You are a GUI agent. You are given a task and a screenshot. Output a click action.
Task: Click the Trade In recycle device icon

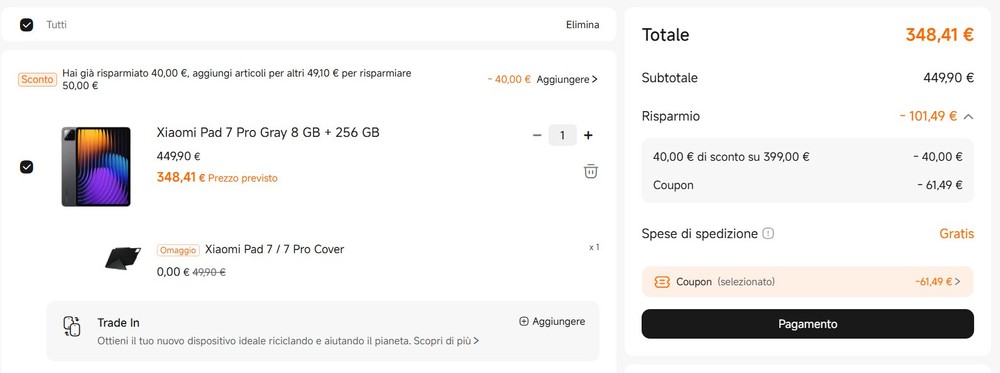tap(71, 326)
